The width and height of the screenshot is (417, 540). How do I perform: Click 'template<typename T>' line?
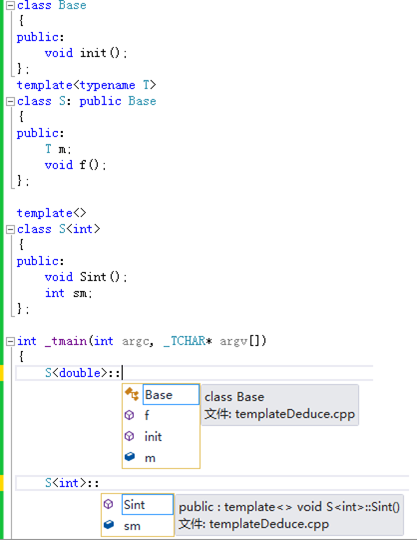pos(86,85)
